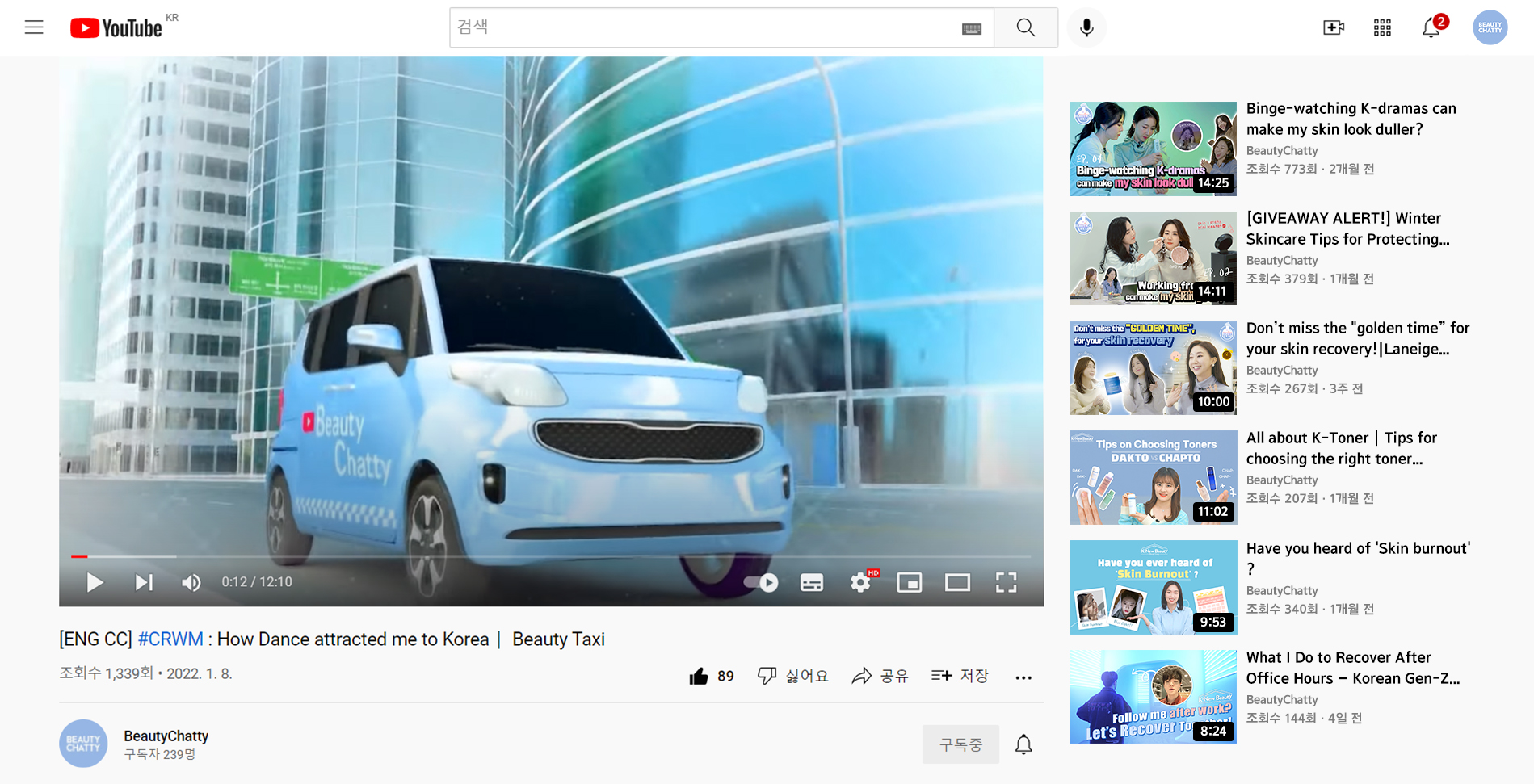Screen dimensions: 1534x784
Task: Save video to playlist (저장)
Action: (960, 676)
